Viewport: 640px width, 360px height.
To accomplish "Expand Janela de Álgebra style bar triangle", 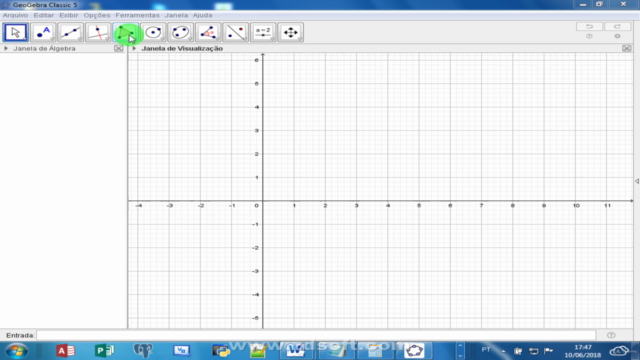I will [x=6, y=48].
